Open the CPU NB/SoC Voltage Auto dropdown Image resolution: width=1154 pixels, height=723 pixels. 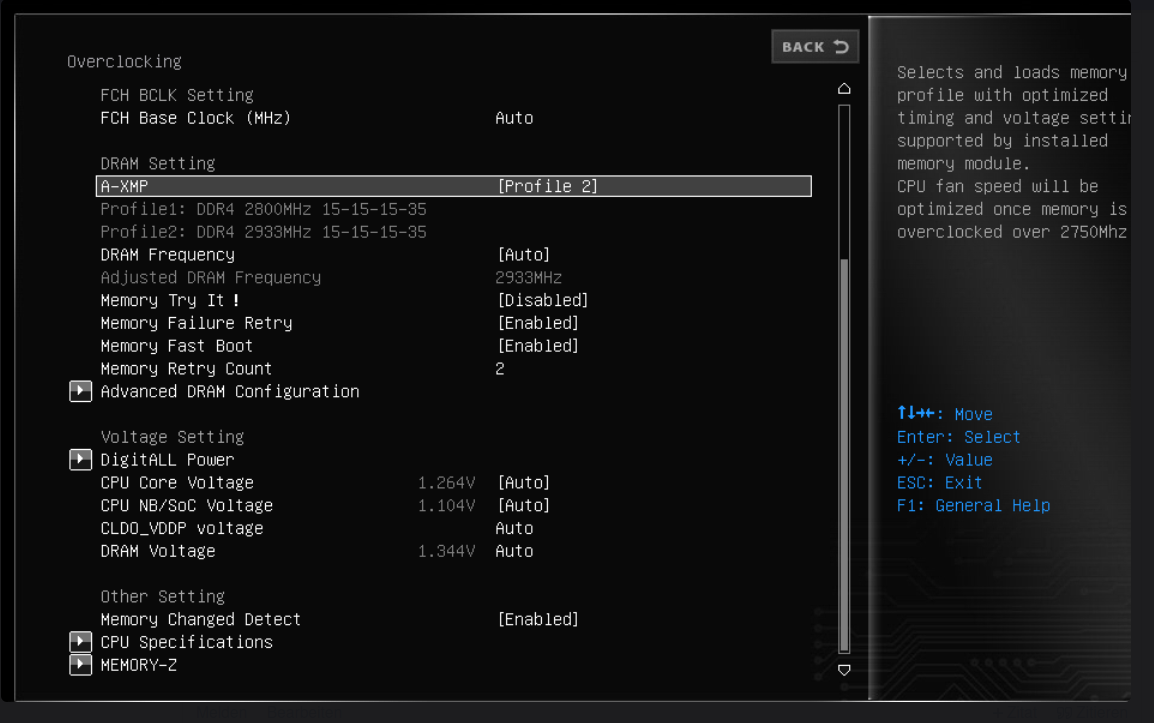pyautogui.click(x=523, y=505)
